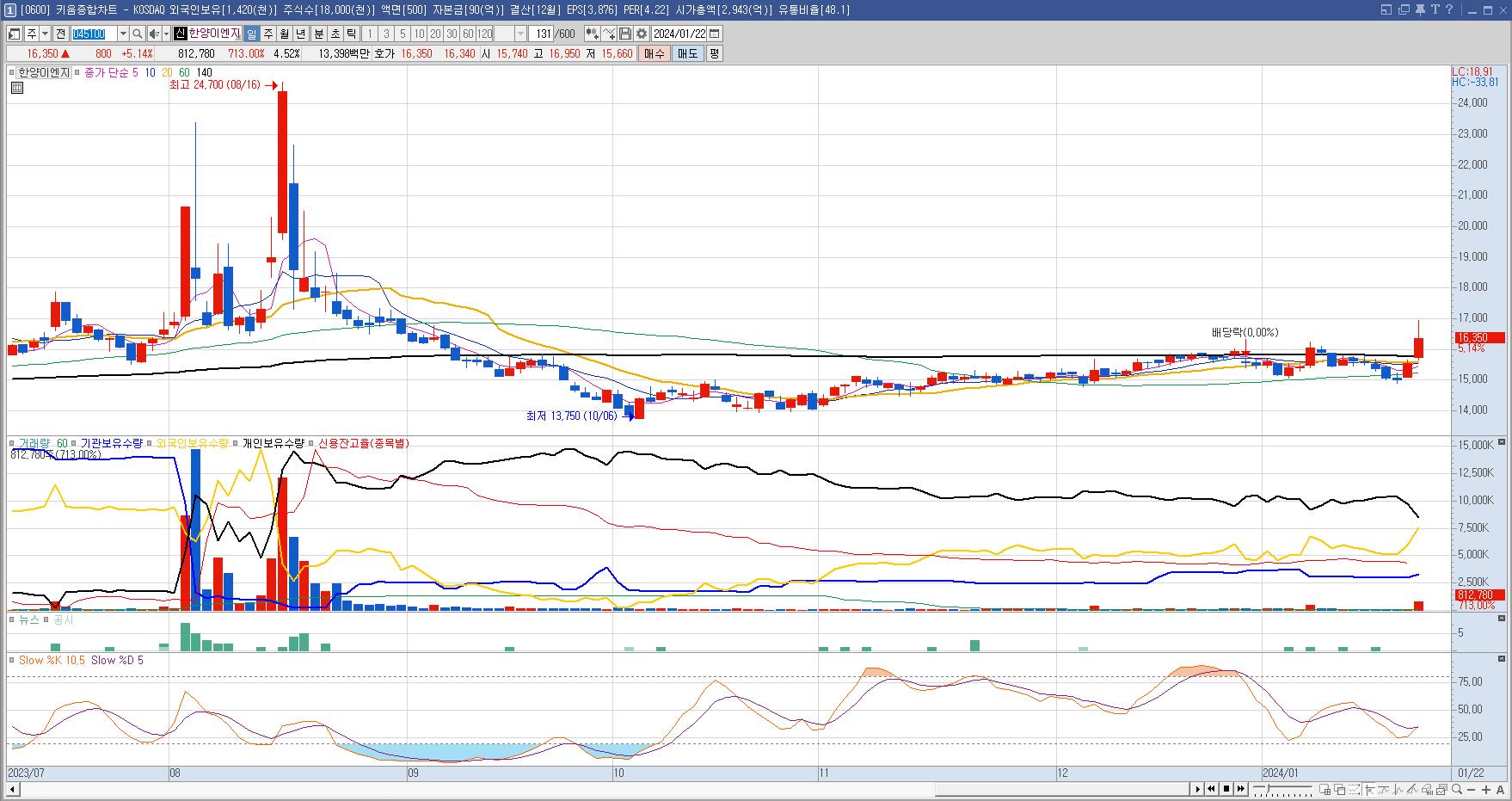Click the A auto-scale icon at bottom right
The width and height of the screenshot is (1512, 801).
1501,789
